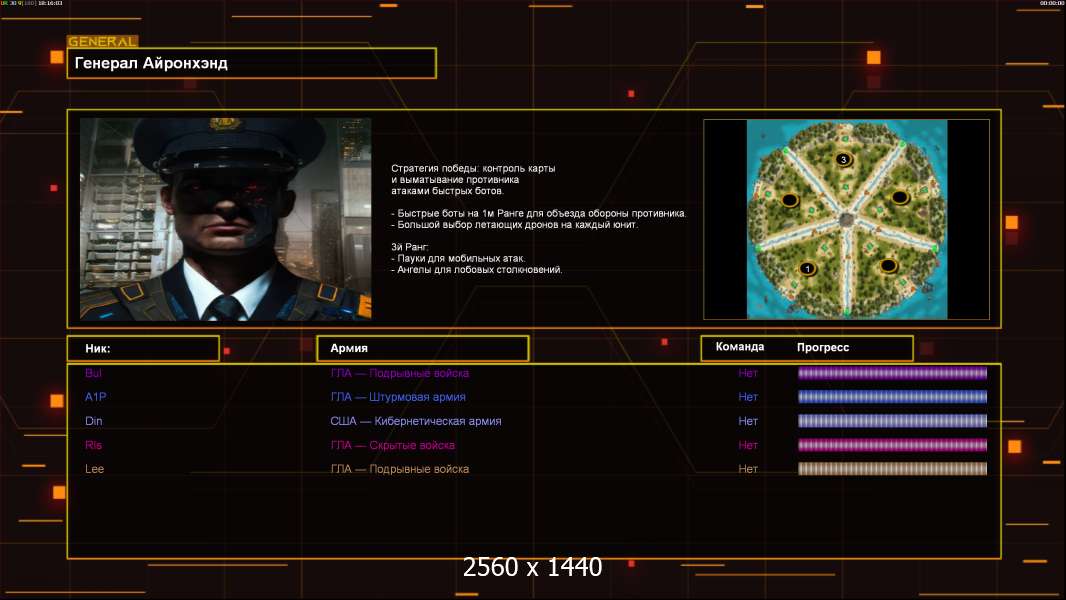Screen dimensions: 1066x600
Task: Click 'США — Кибернетическая армия' army entry
Action: coord(416,421)
